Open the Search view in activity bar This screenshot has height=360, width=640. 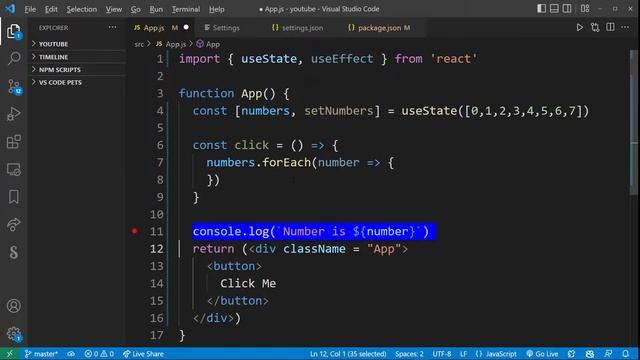click(13, 58)
